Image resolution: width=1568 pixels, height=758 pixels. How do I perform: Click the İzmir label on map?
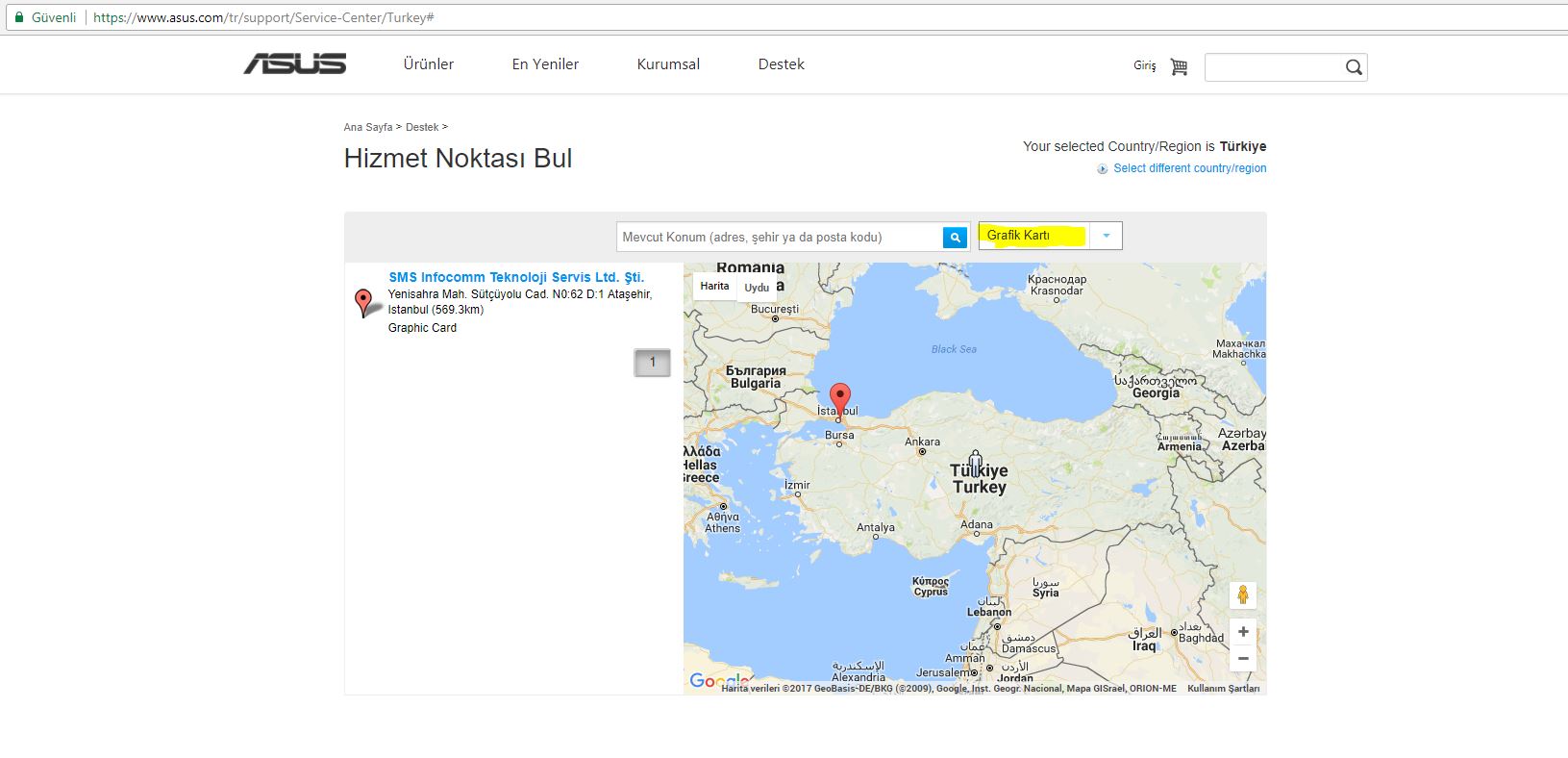(797, 485)
